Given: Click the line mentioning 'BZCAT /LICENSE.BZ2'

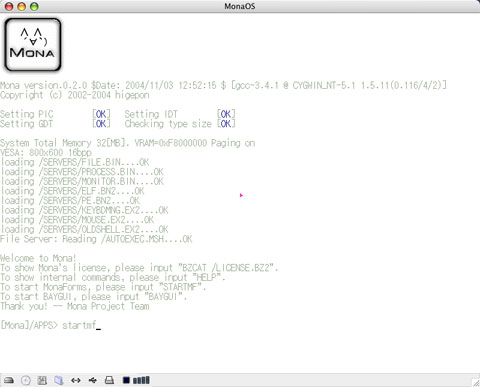Looking at the screenshot, I should click(139, 268).
